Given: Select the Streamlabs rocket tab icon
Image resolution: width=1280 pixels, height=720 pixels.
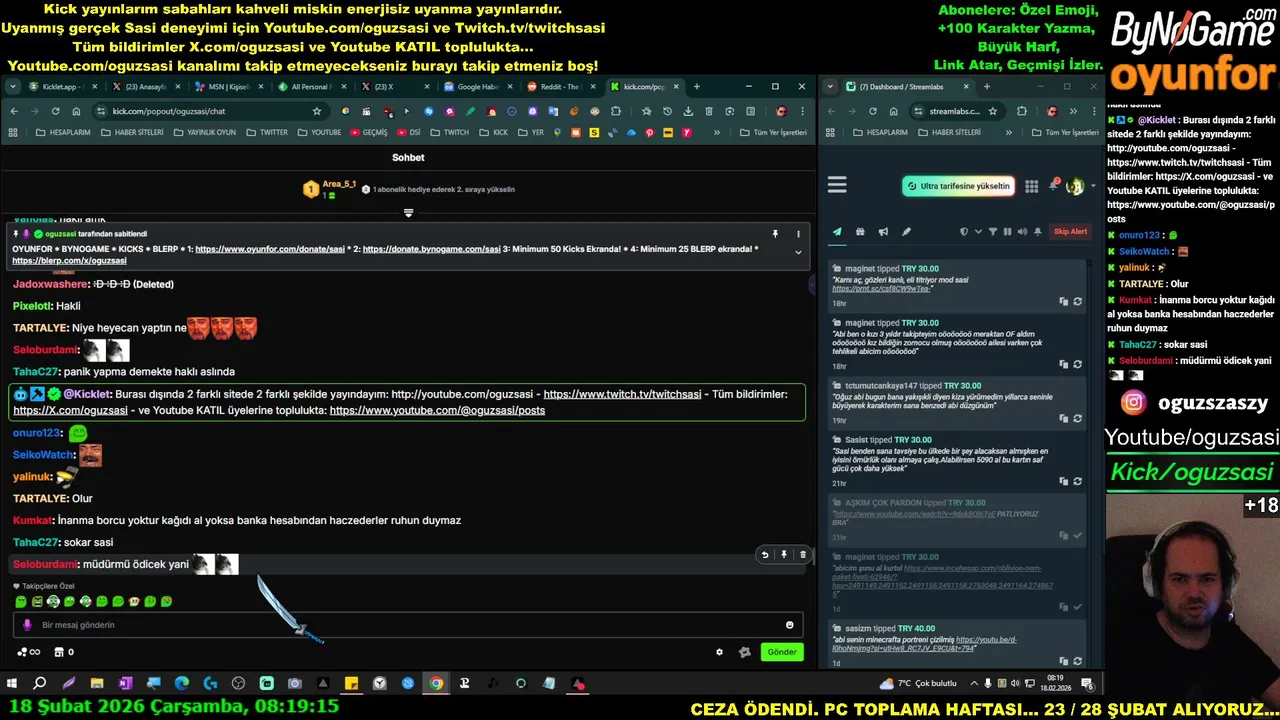Looking at the screenshot, I should click(x=906, y=231).
